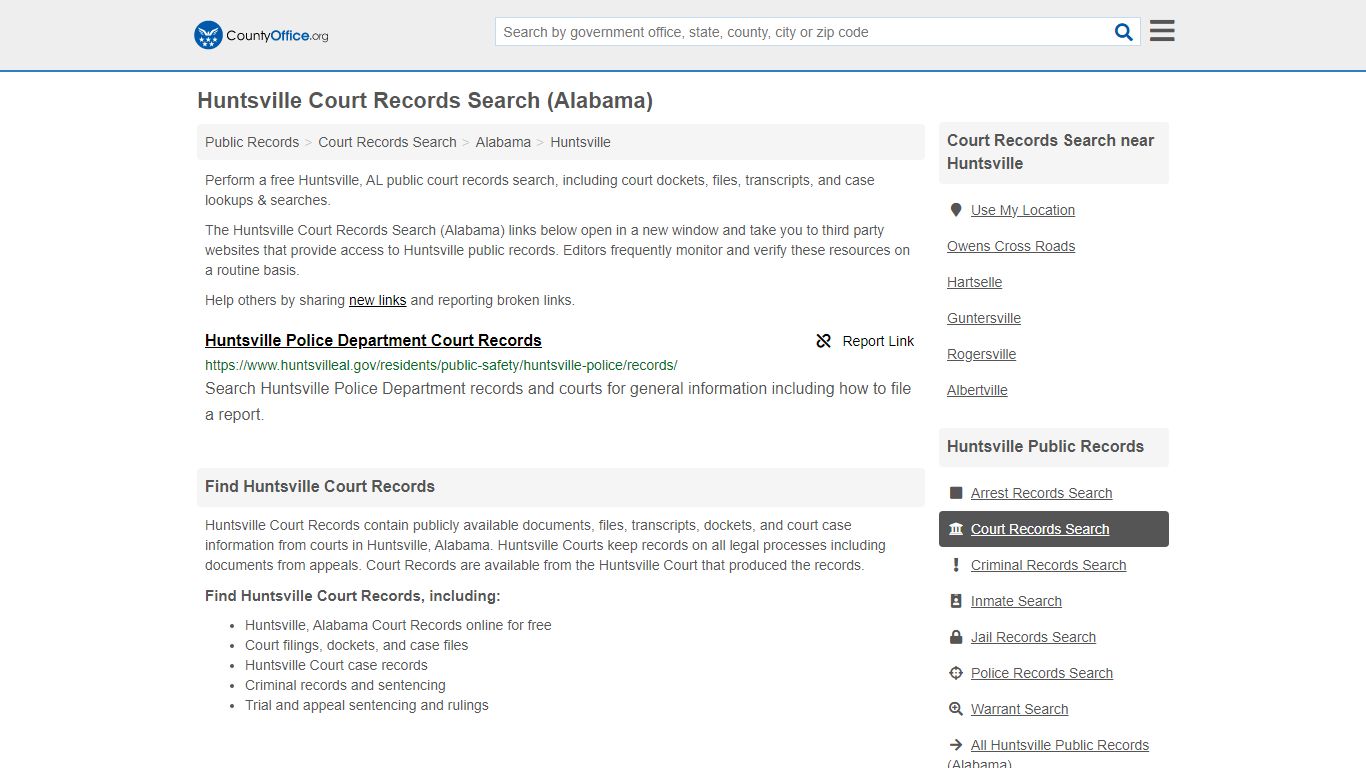Click 'Trial and appeal sentencing and rulings'

367,705
